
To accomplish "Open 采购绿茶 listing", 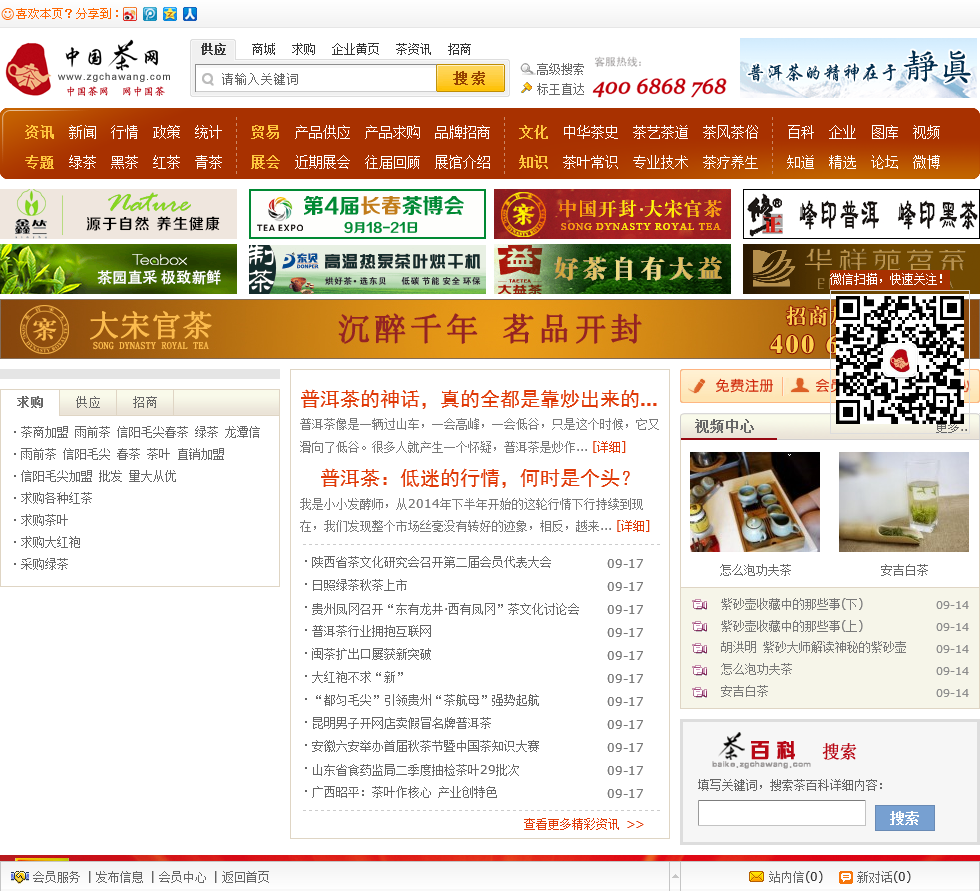I will [44, 564].
